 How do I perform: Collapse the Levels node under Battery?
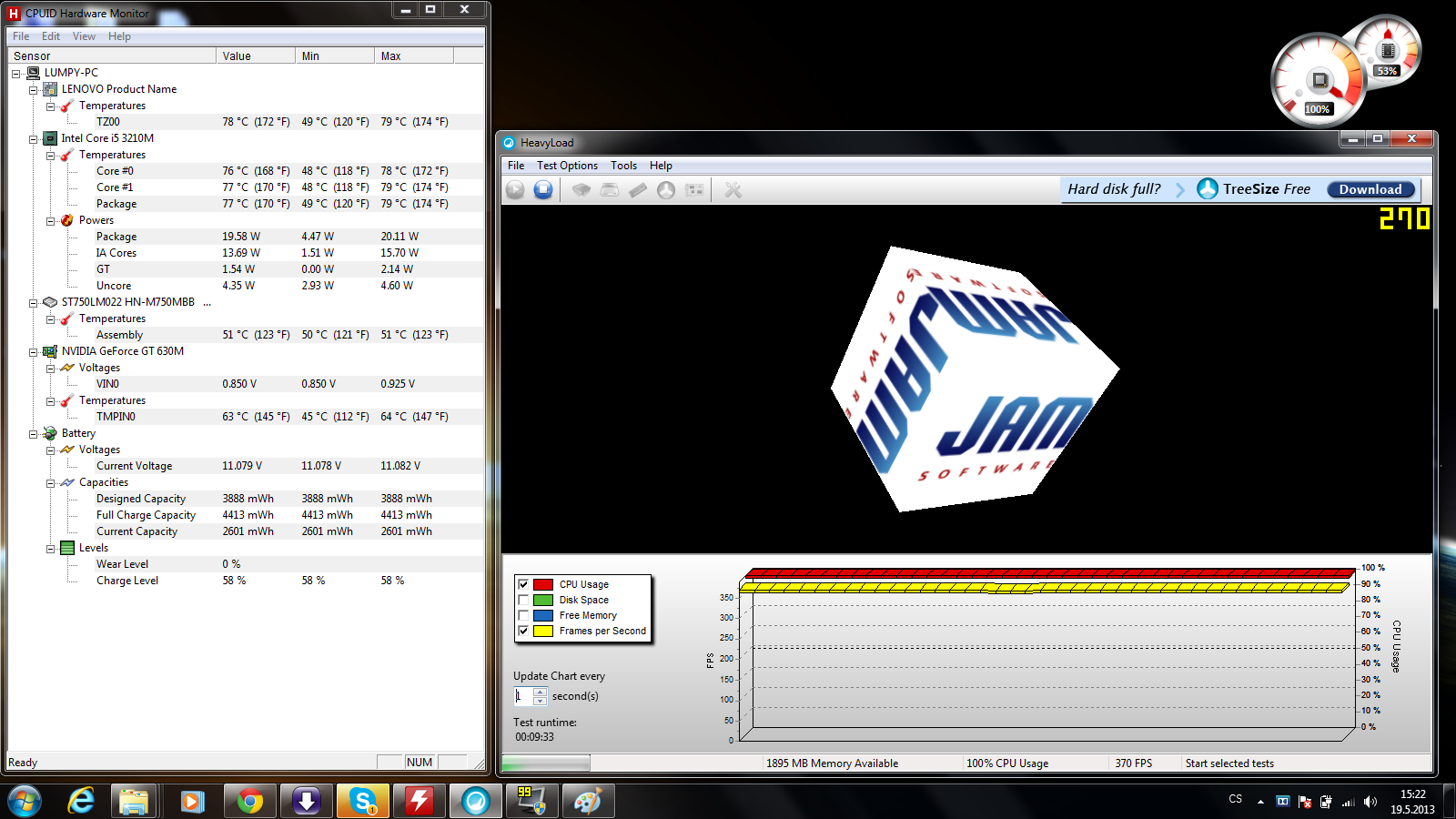click(x=51, y=549)
